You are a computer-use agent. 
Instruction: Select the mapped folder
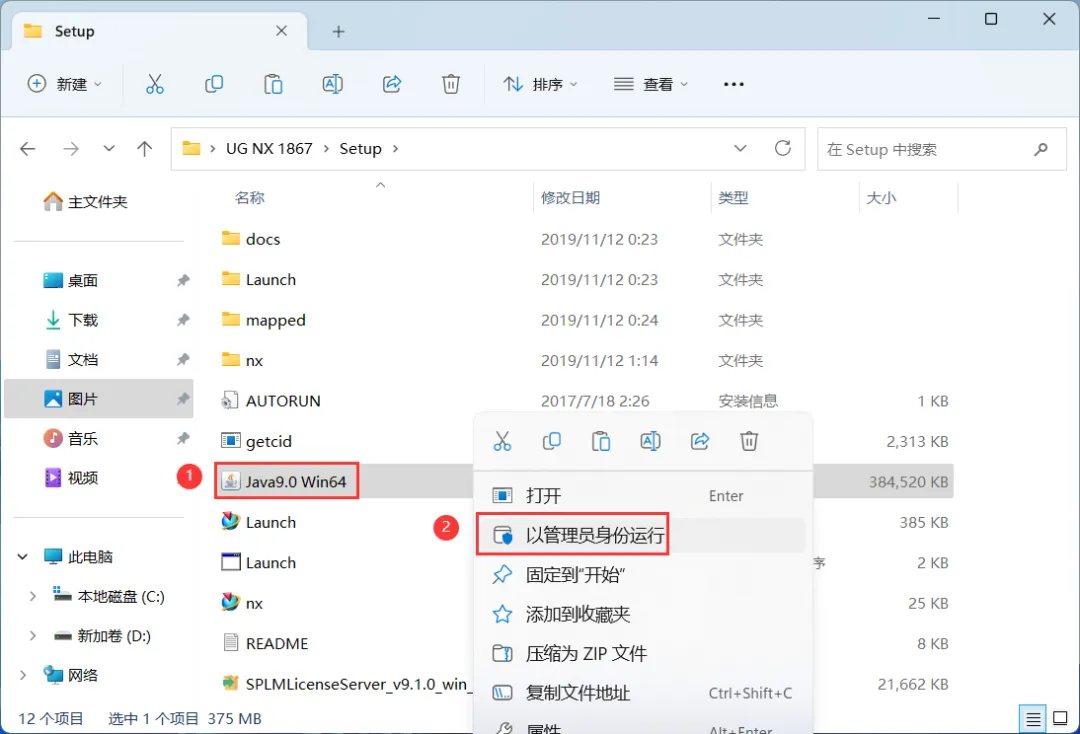[263, 320]
